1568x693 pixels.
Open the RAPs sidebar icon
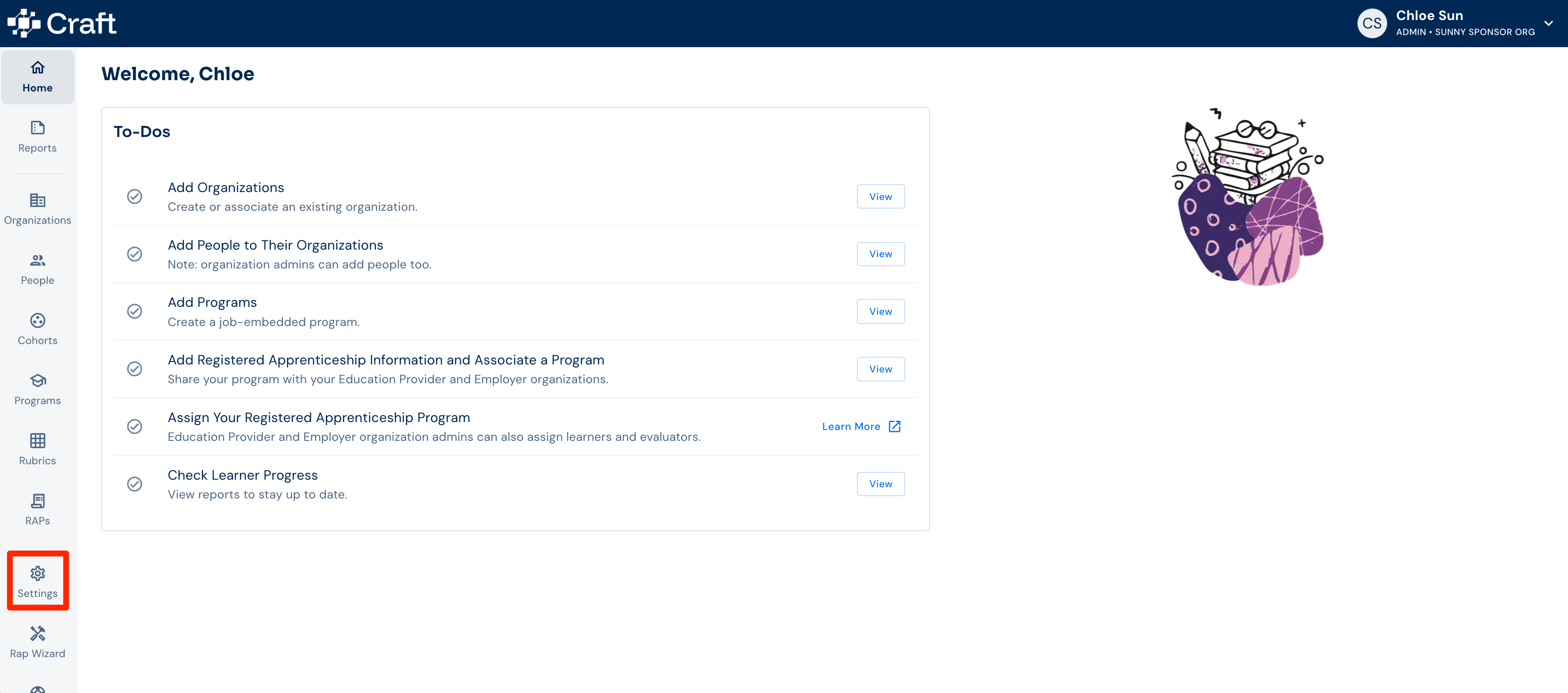38,501
